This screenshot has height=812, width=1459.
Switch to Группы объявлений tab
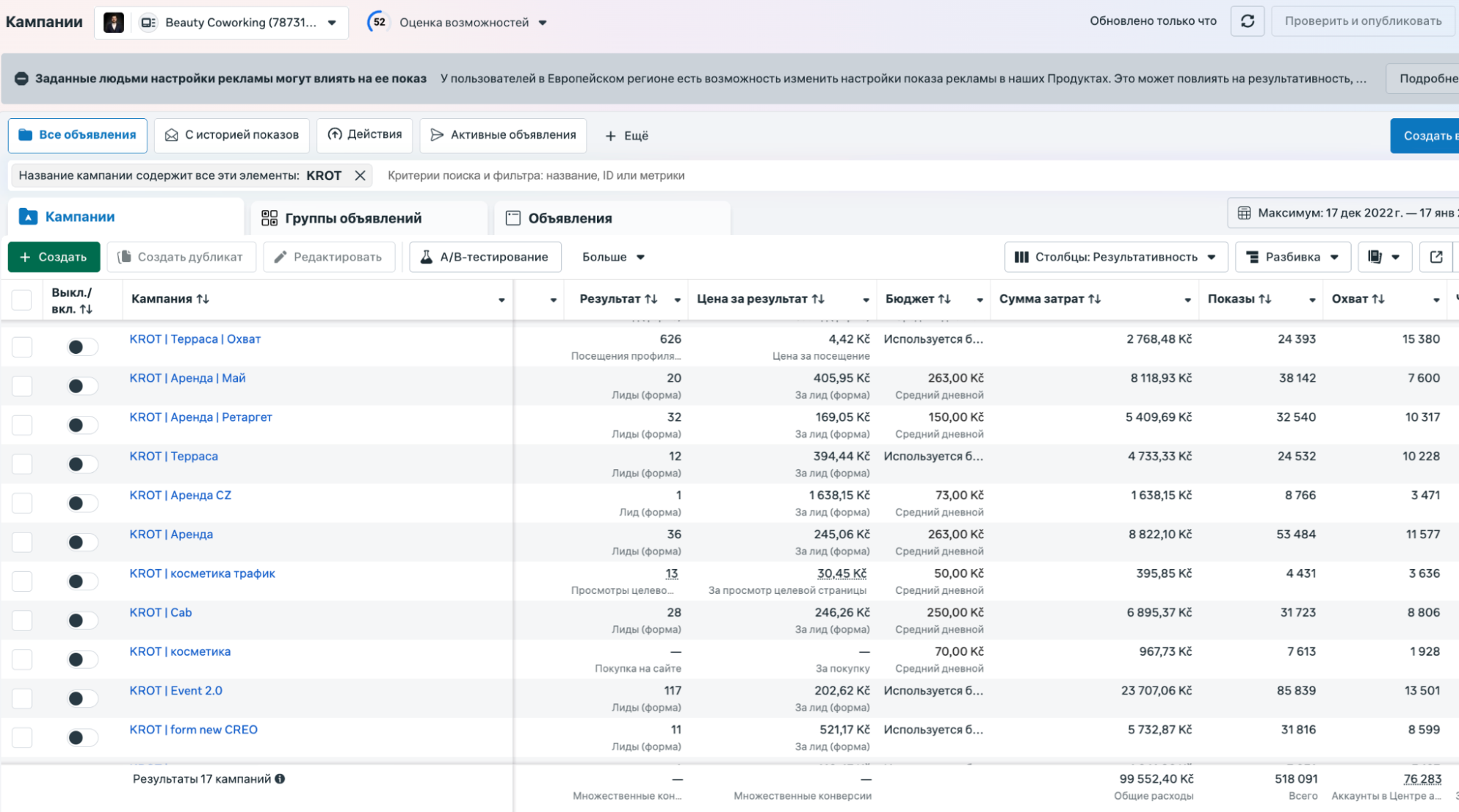pos(353,218)
